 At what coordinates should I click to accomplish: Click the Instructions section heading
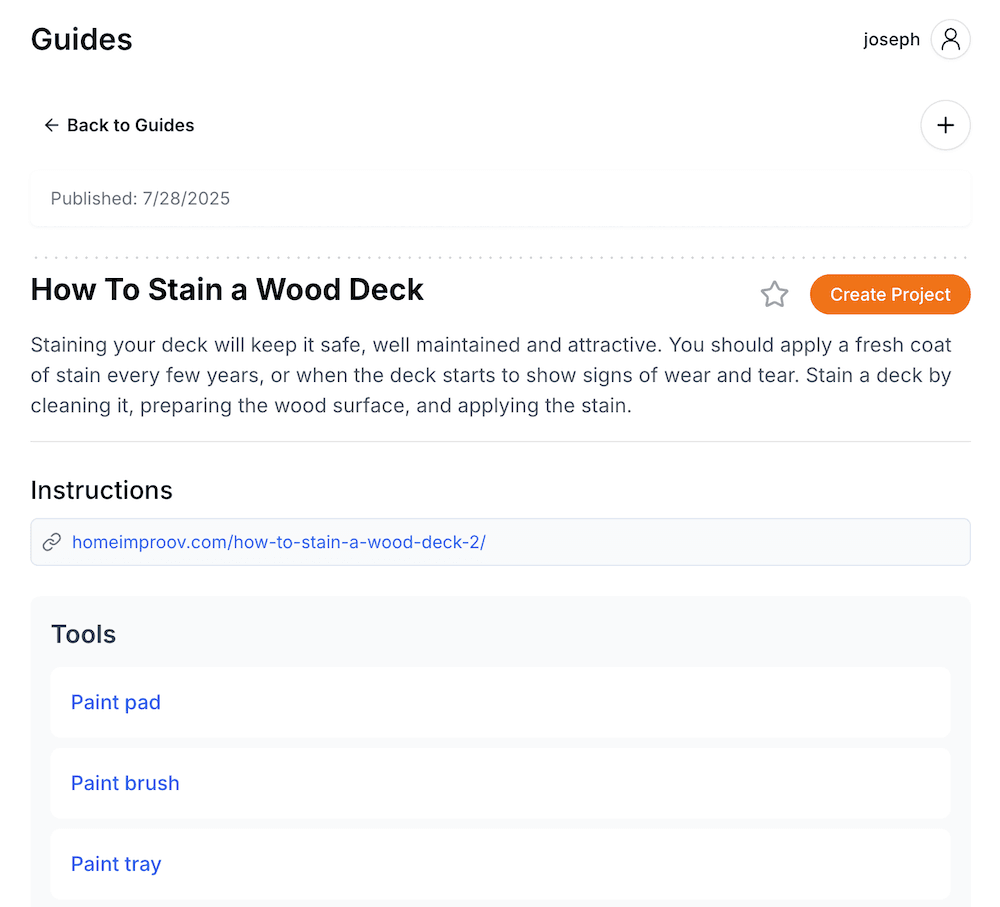point(101,490)
